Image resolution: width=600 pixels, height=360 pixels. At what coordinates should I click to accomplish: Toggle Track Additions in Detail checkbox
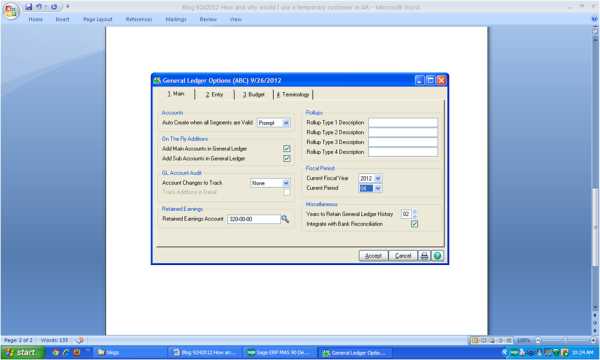(x=287, y=192)
